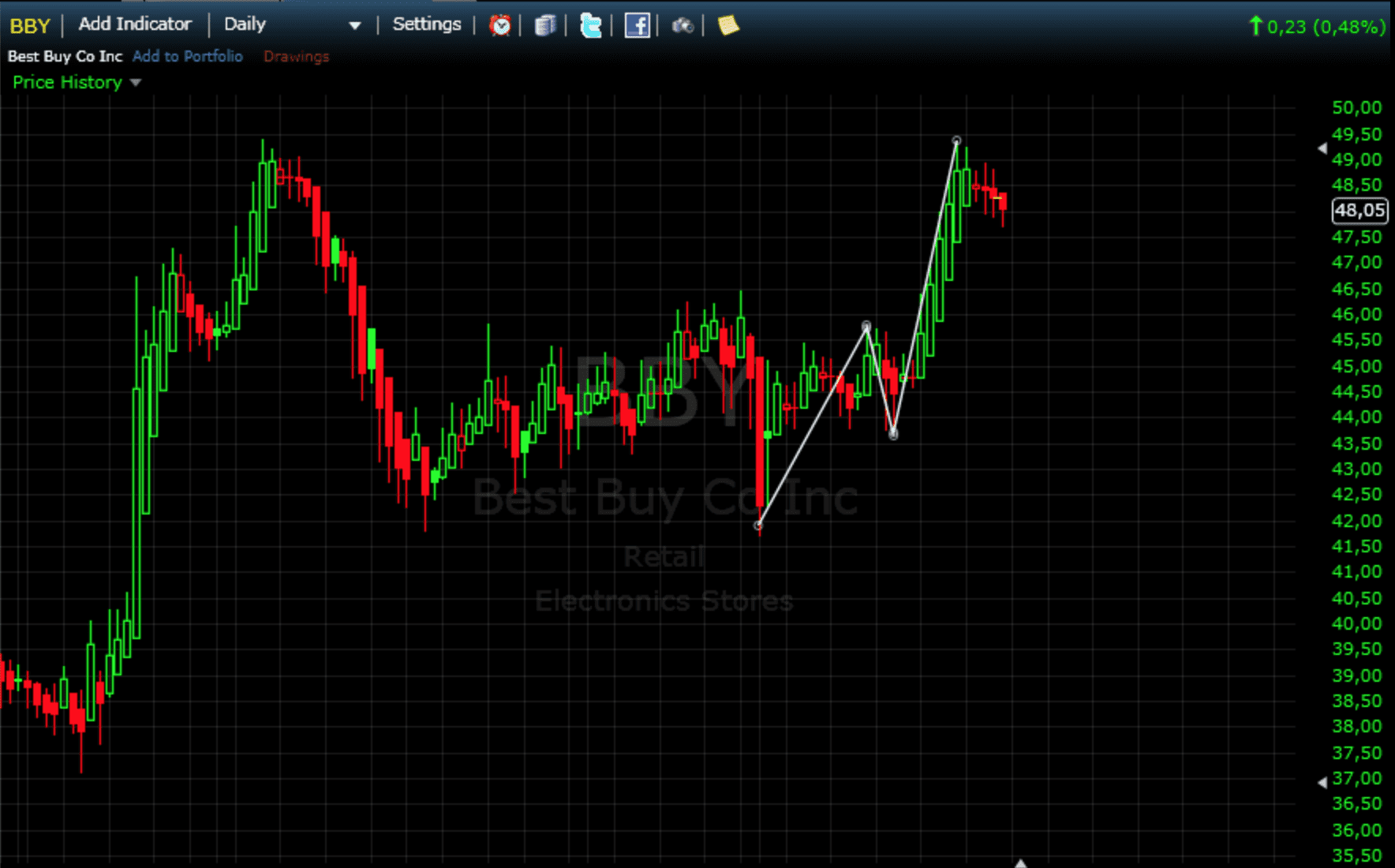Image resolution: width=1395 pixels, height=868 pixels.
Task: Select the trendline point at the 49,50 peak
Action: pos(956,141)
